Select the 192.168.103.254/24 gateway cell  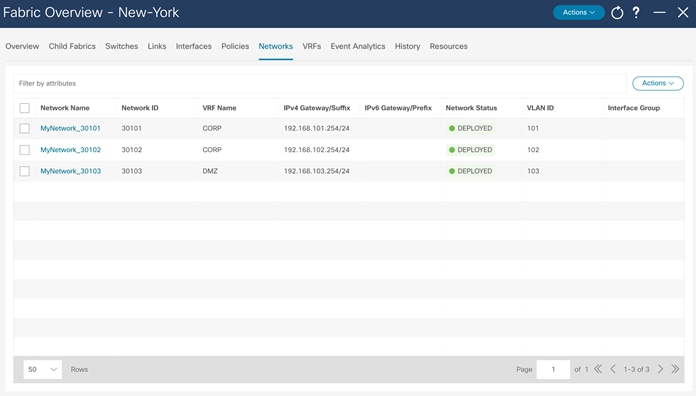click(x=316, y=171)
